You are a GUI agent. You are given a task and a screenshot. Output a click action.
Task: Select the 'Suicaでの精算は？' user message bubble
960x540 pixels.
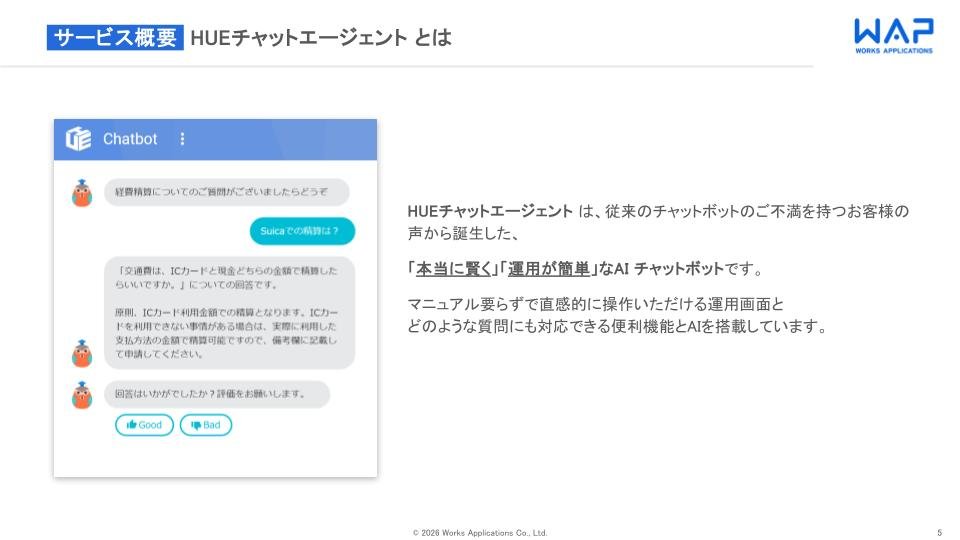[302, 231]
